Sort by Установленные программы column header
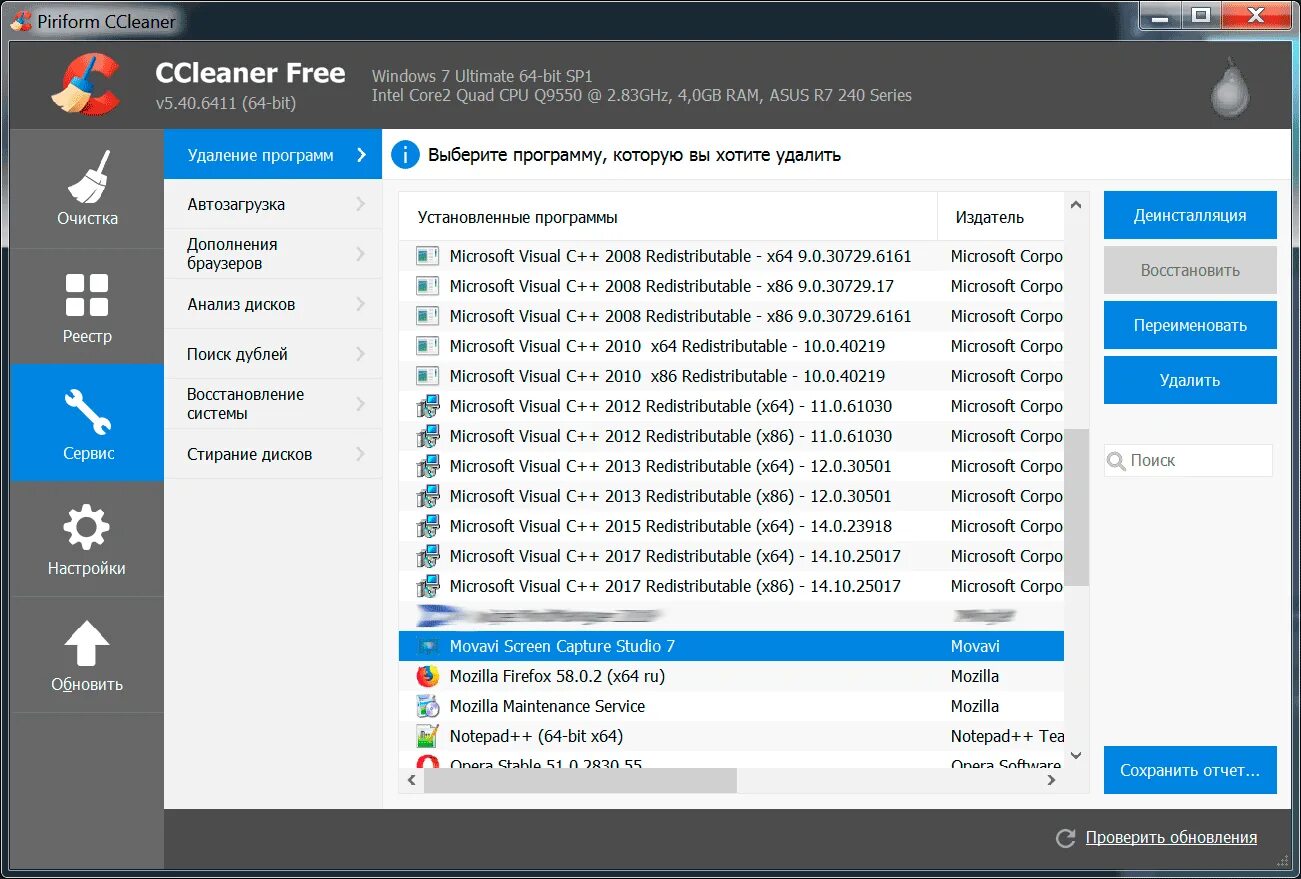Screen dimensions: 1301x879 (x=668, y=217)
